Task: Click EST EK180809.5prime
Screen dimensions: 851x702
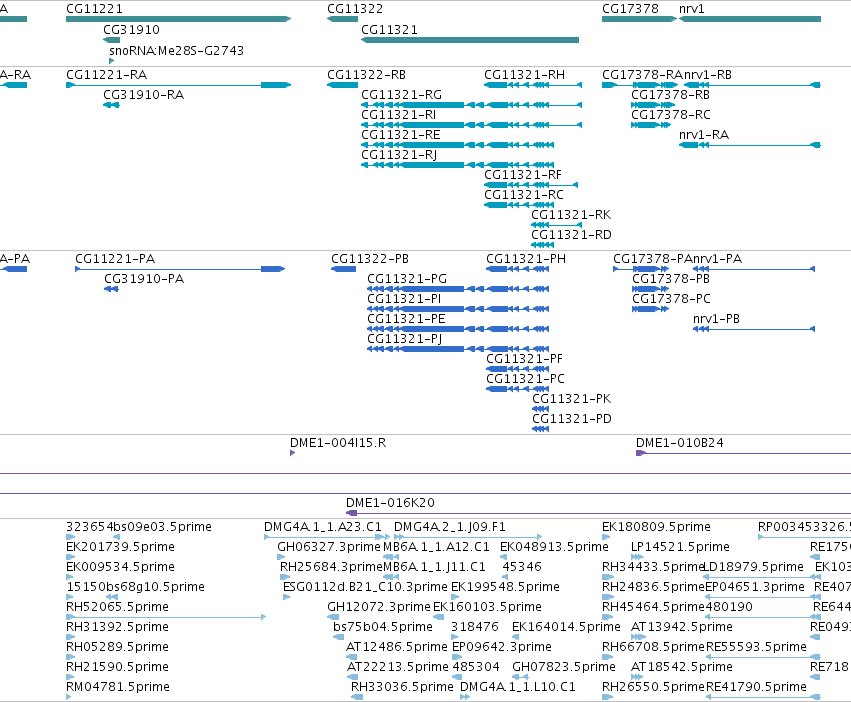Action: pos(656,527)
